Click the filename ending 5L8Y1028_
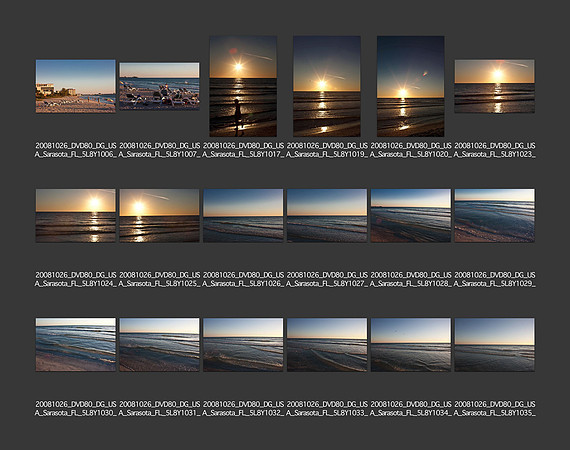Image resolution: width=570 pixels, height=450 pixels. (x=410, y=279)
